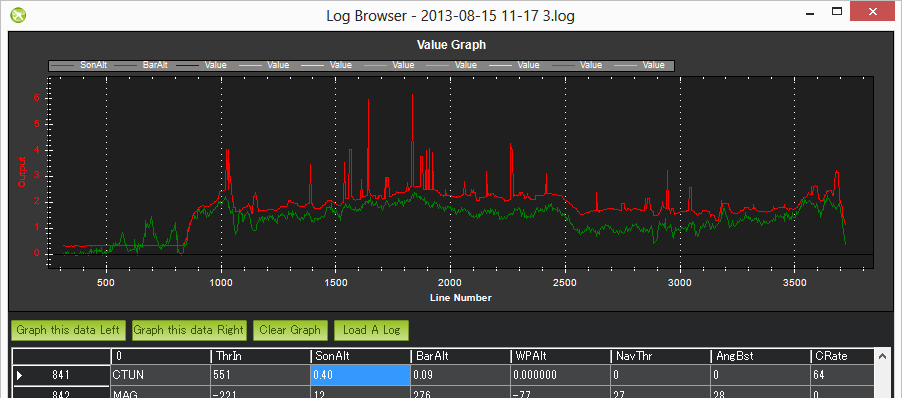Click the scroll up arrow of table scrollbar
This screenshot has width=902, height=398.
coord(882,356)
